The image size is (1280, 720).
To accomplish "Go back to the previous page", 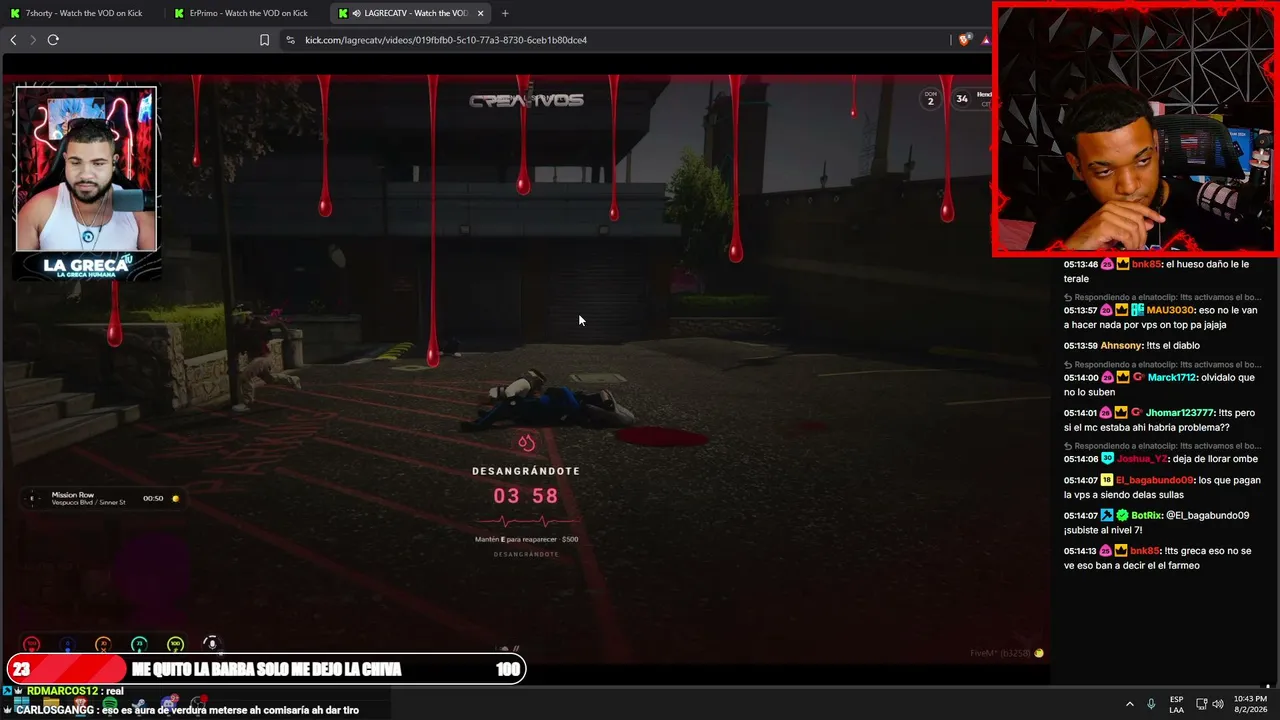I will [13, 40].
